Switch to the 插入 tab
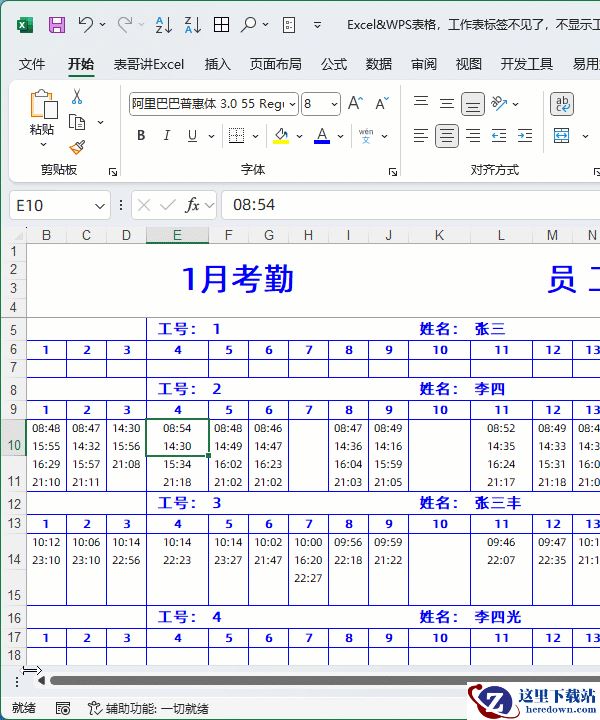The image size is (600, 720). (x=218, y=64)
